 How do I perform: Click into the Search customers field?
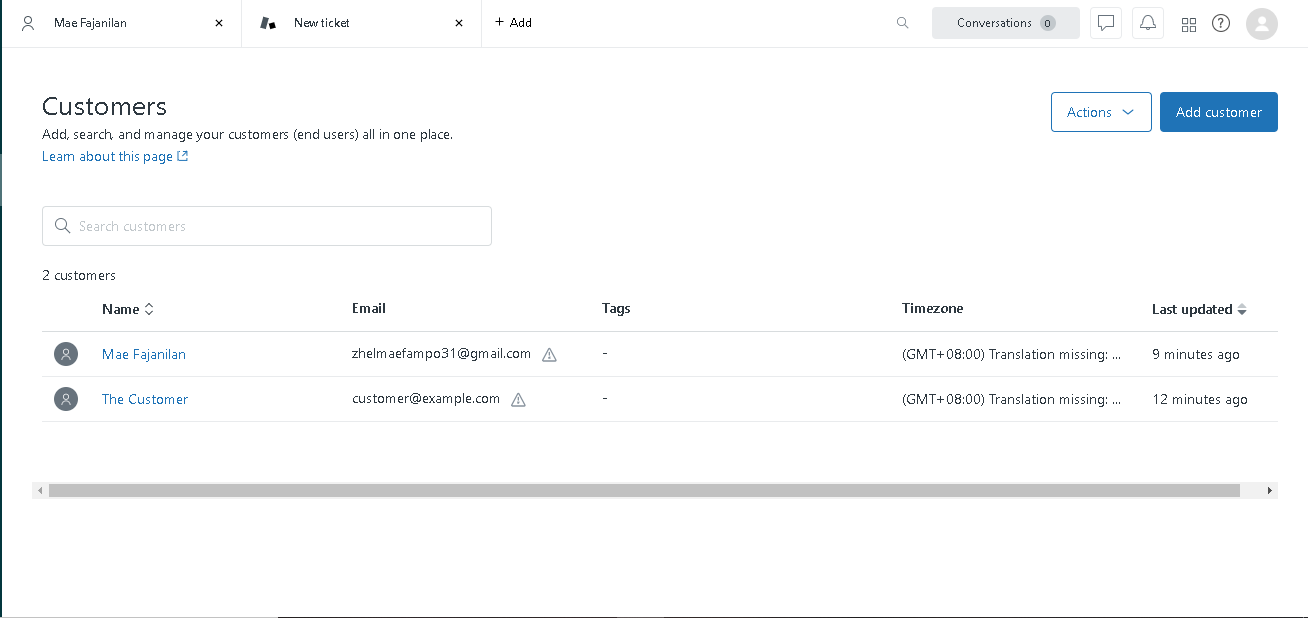click(x=280, y=226)
